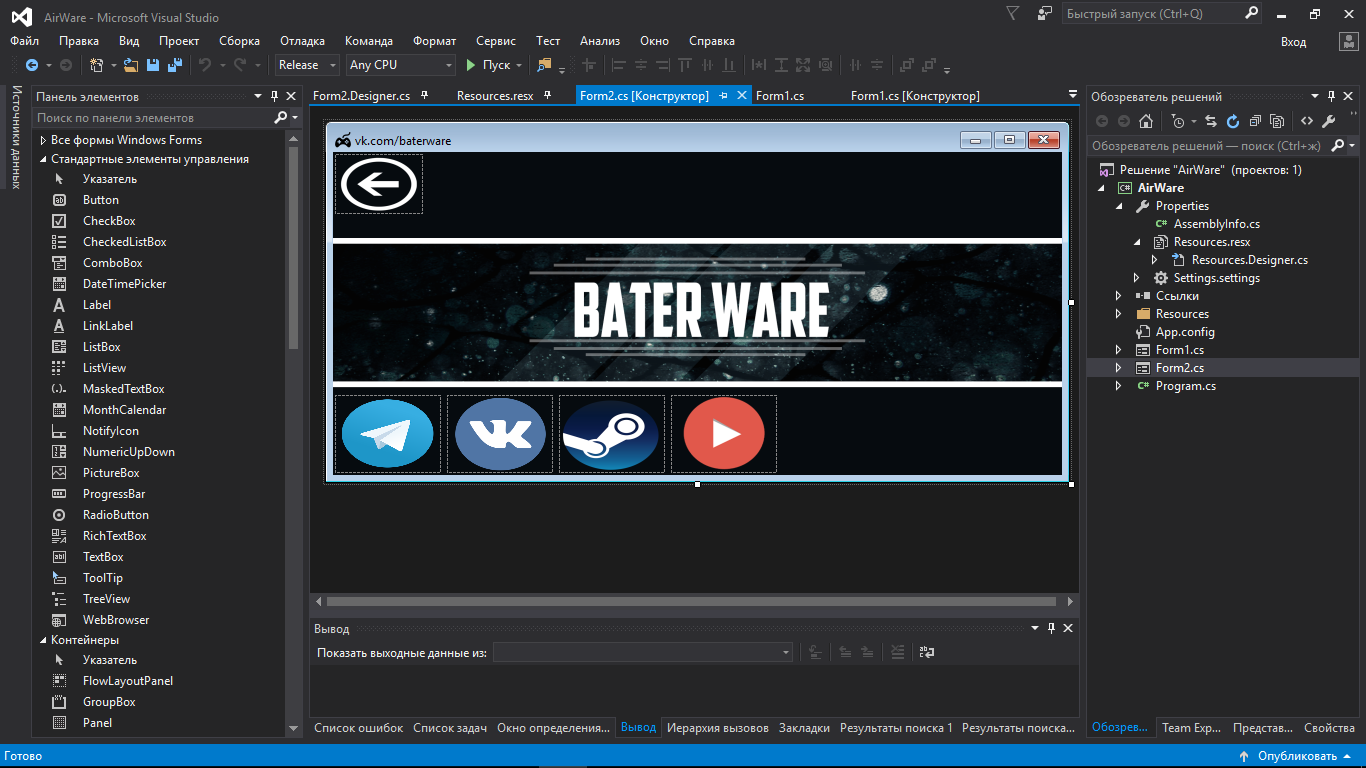Image resolution: width=1366 pixels, height=768 pixels.
Task: Toggle auto-hide pin on Вывод panel
Action: pos(1051,628)
